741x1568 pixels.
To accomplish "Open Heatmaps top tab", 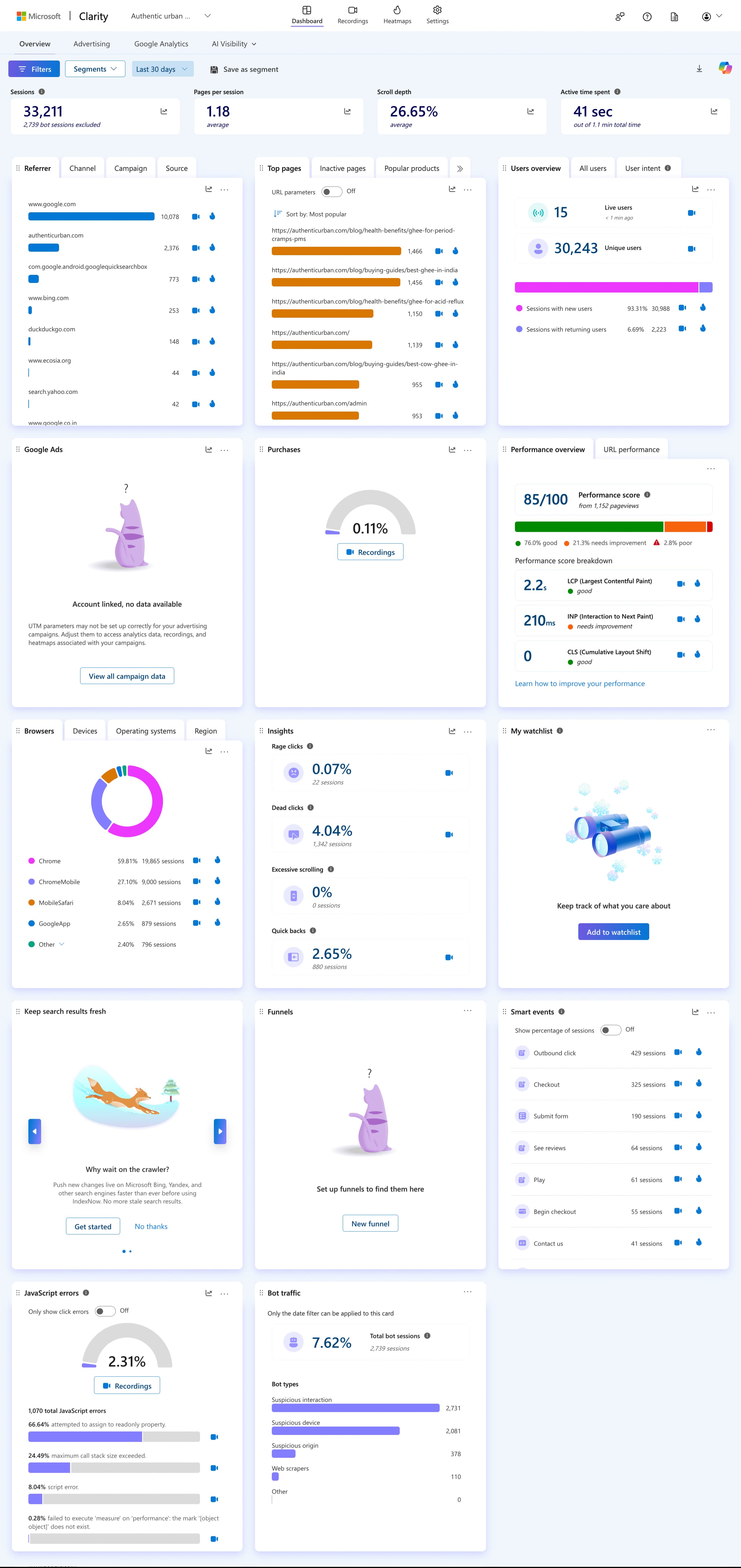I will pos(397,15).
